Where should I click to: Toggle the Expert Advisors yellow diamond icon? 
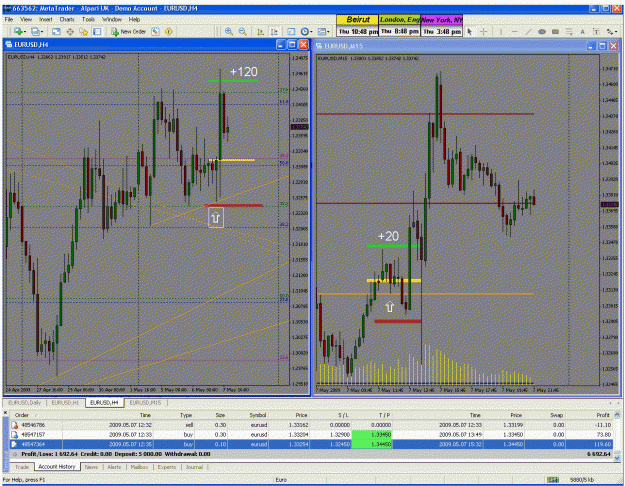(169, 31)
